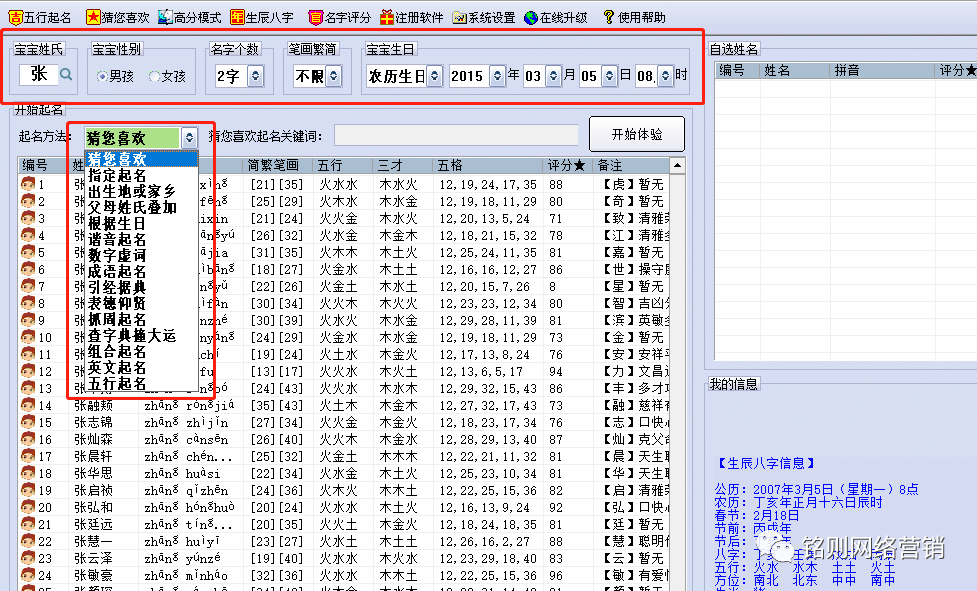977x591 pixels.
Task: Open the 生辰八字 tool
Action: [x=238, y=17]
